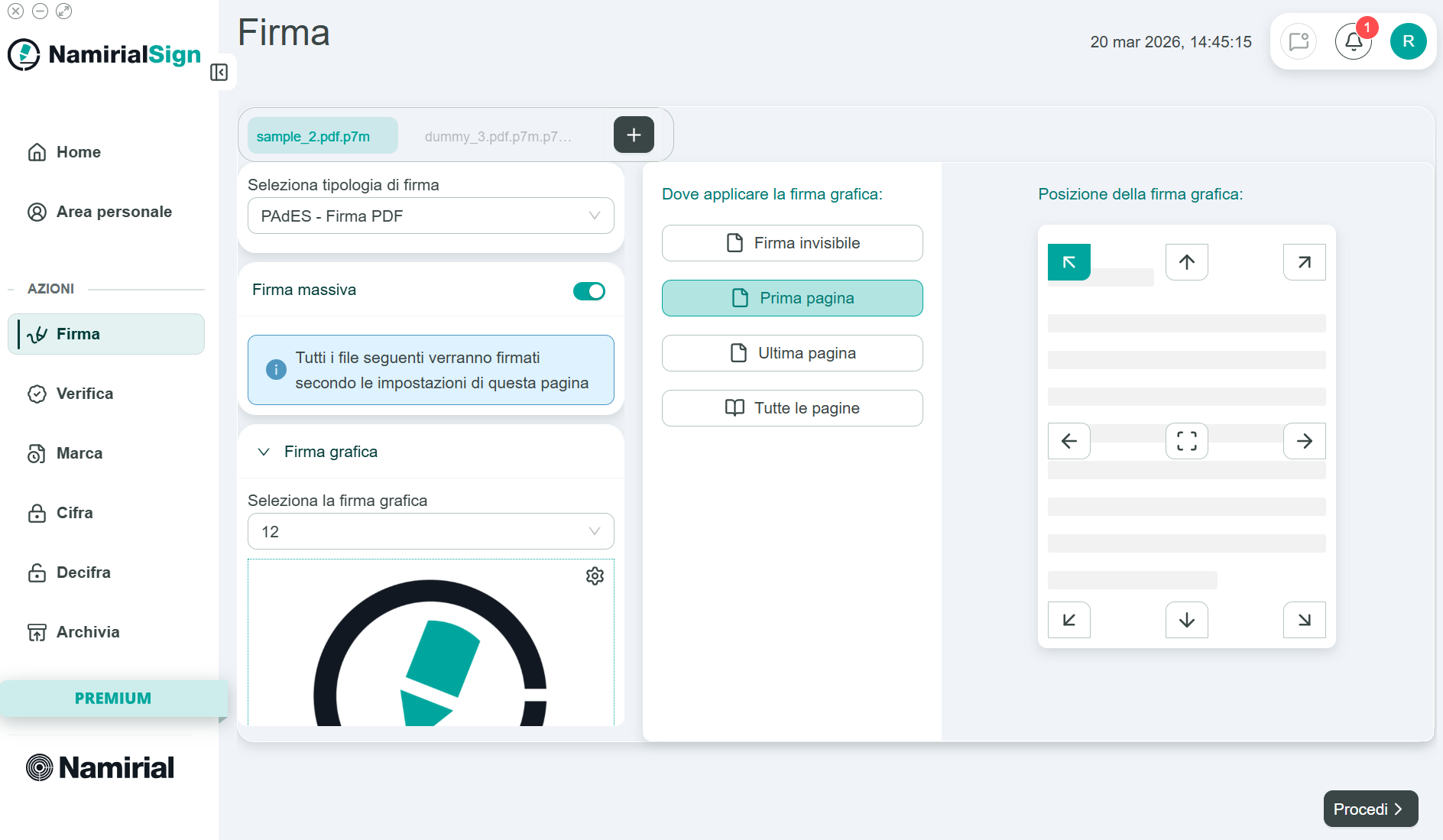This screenshot has height=840, width=1443.
Task: Choose Tutte le pagine option
Action: point(793,408)
